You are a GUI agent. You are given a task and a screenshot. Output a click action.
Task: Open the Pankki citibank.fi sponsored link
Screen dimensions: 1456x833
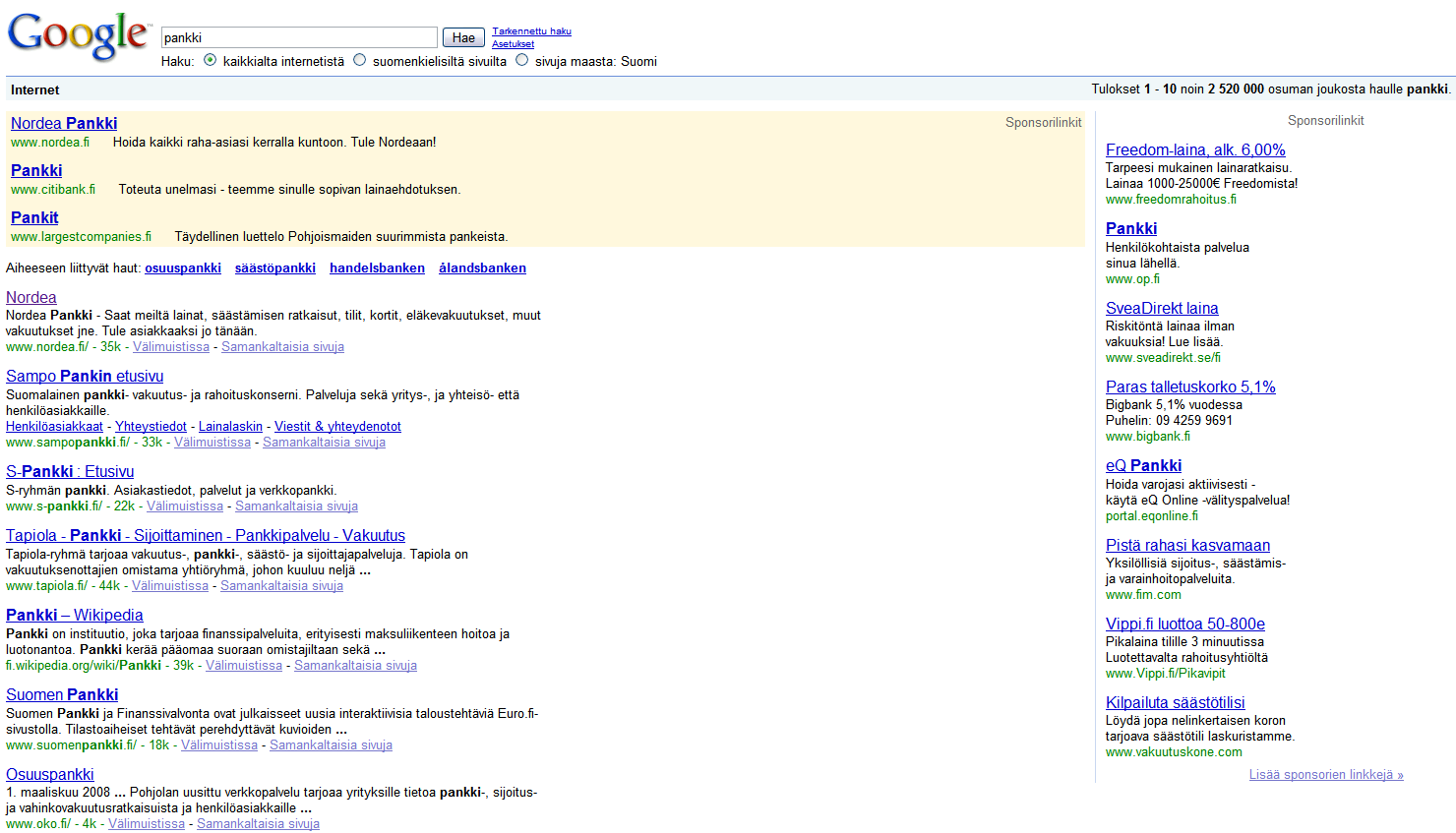[36, 170]
